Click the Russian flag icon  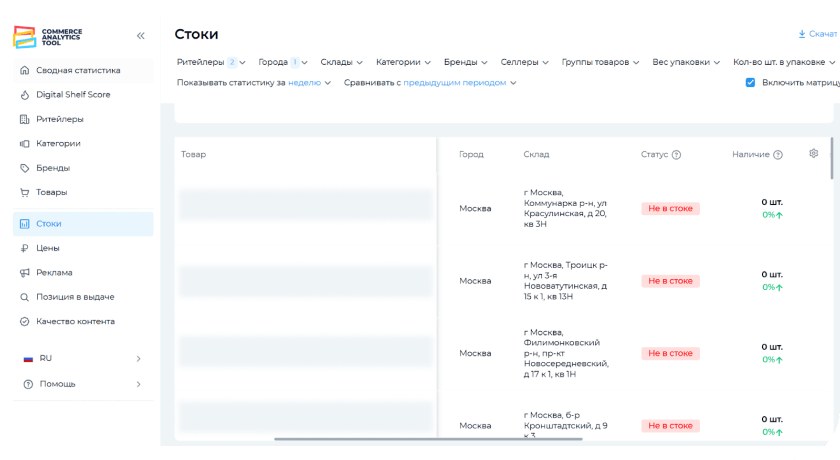pos(28,359)
